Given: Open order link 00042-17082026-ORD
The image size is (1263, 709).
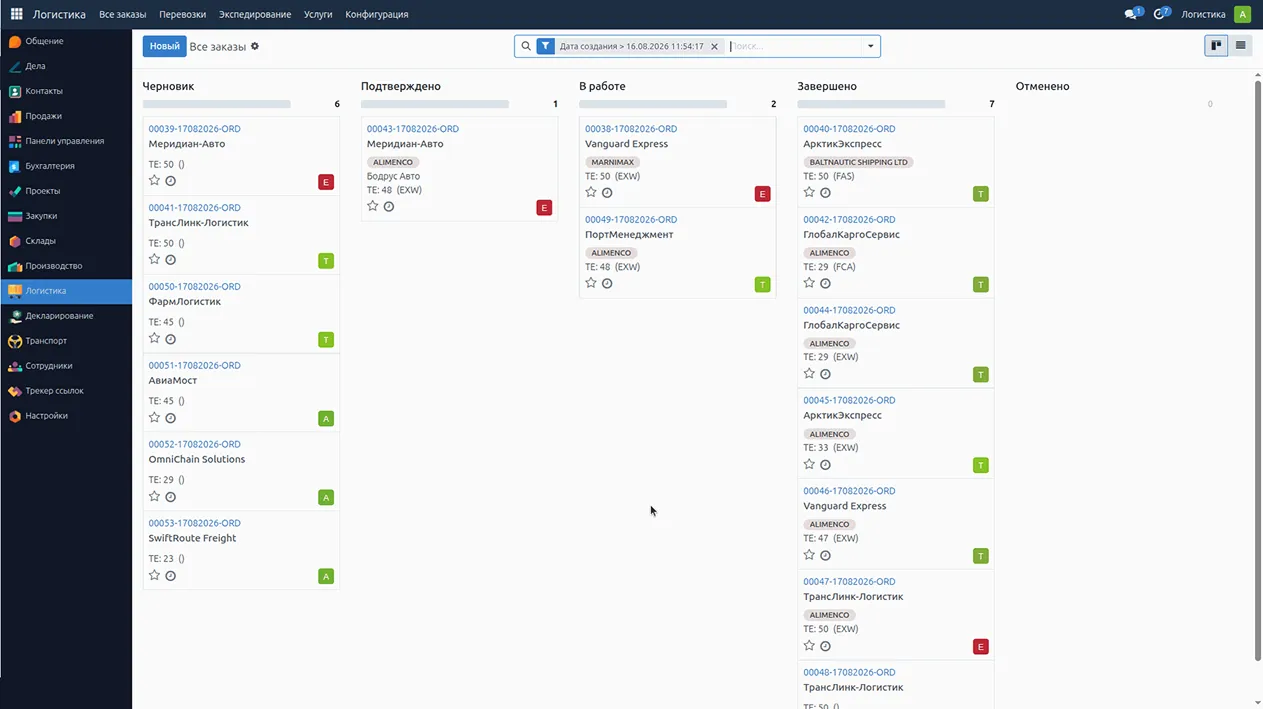Looking at the screenshot, I should pyautogui.click(x=849, y=220).
